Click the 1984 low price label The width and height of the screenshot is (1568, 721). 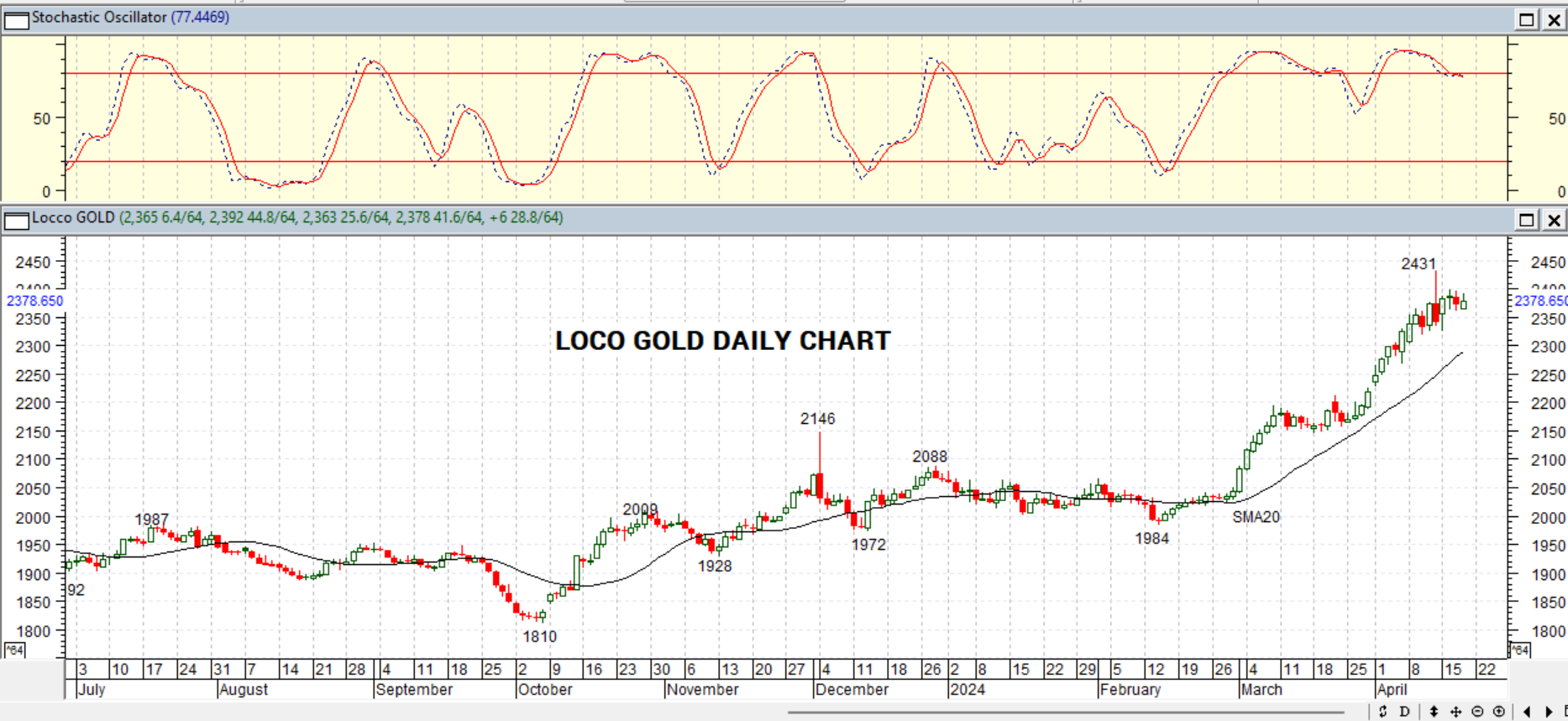click(x=1151, y=538)
